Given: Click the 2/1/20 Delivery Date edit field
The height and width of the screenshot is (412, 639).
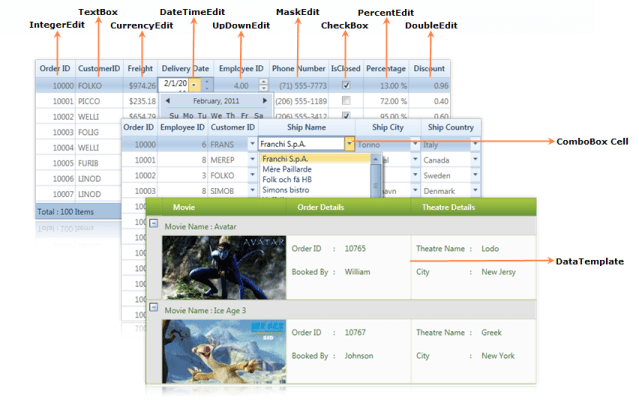Looking at the screenshot, I should [175, 84].
